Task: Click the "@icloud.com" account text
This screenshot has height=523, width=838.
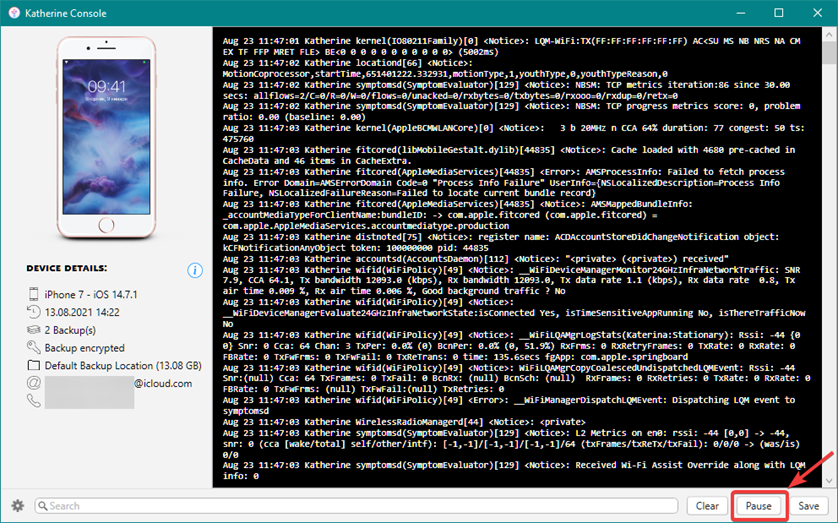Action: (x=163, y=384)
